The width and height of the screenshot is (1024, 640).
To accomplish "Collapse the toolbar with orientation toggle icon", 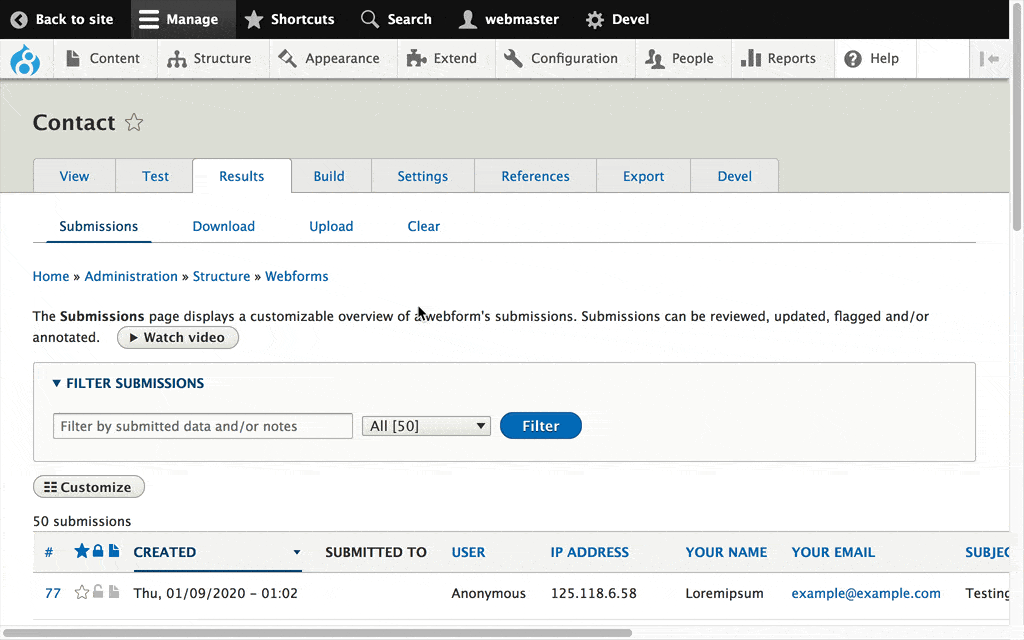I will (x=989, y=59).
